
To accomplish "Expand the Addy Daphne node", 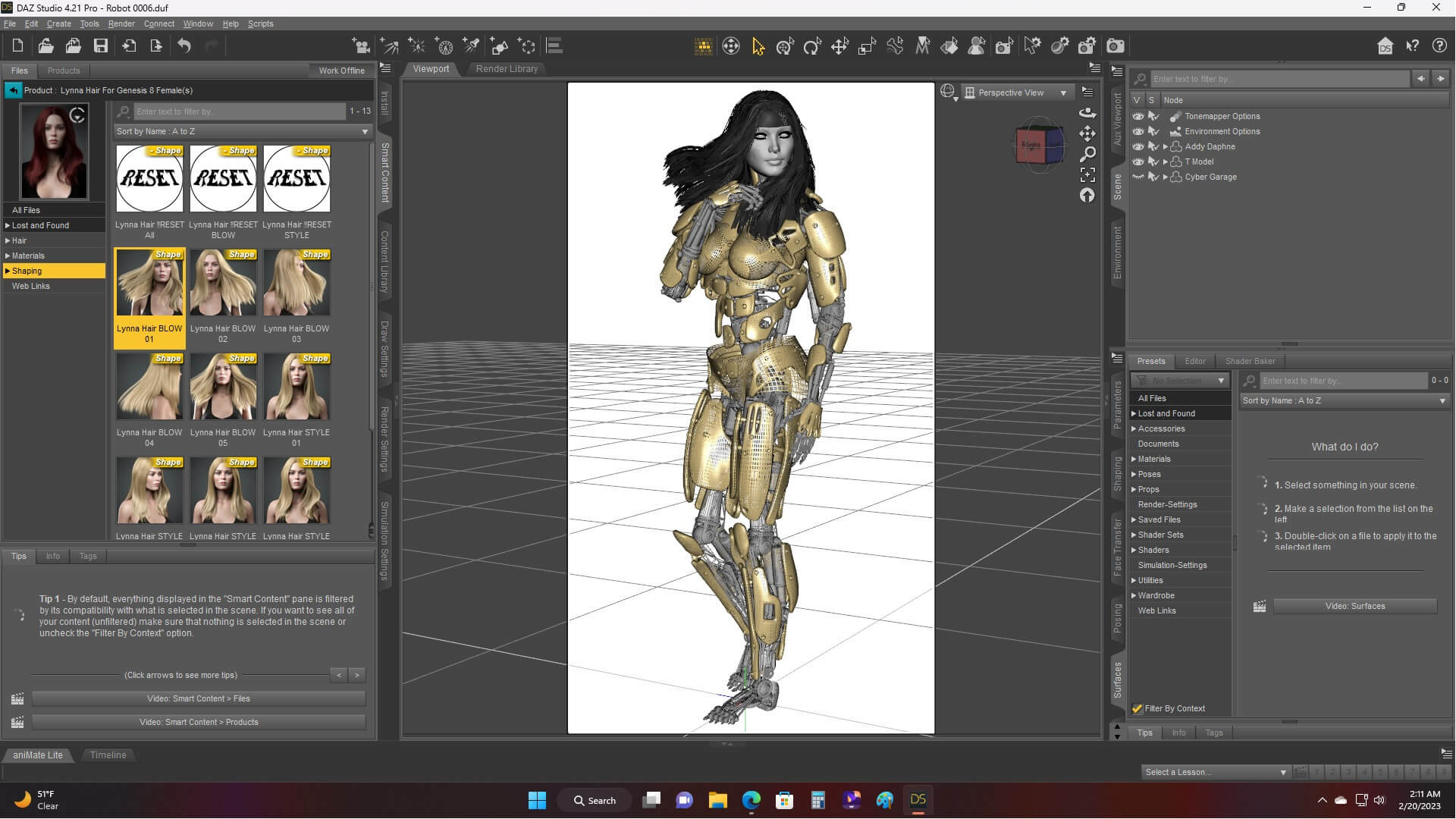I will (1165, 147).
